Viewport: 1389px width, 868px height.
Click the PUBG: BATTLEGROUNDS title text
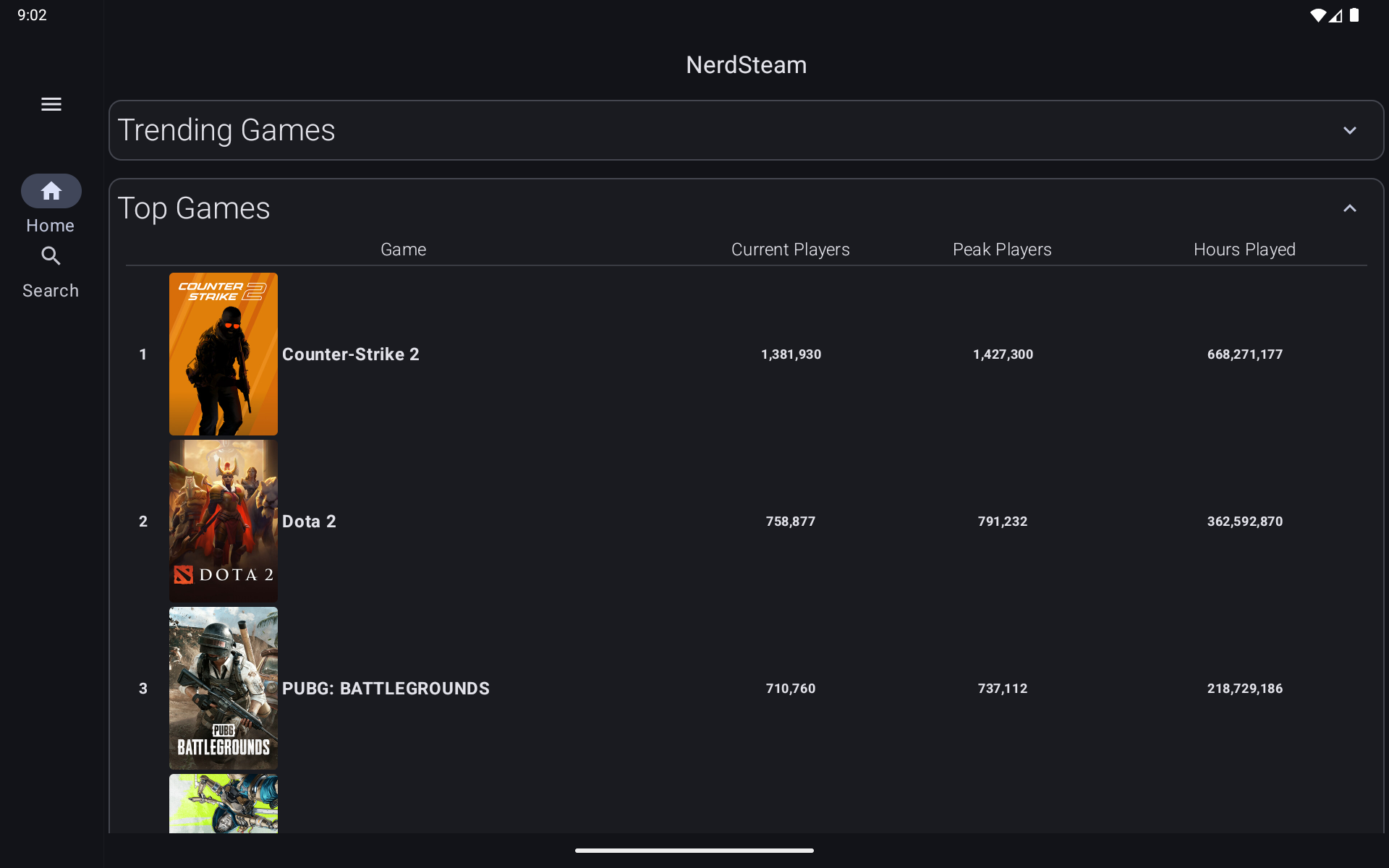(386, 689)
